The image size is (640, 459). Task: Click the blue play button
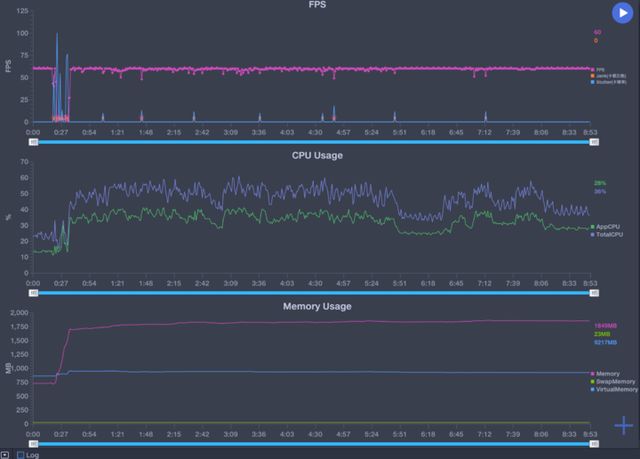624,13
